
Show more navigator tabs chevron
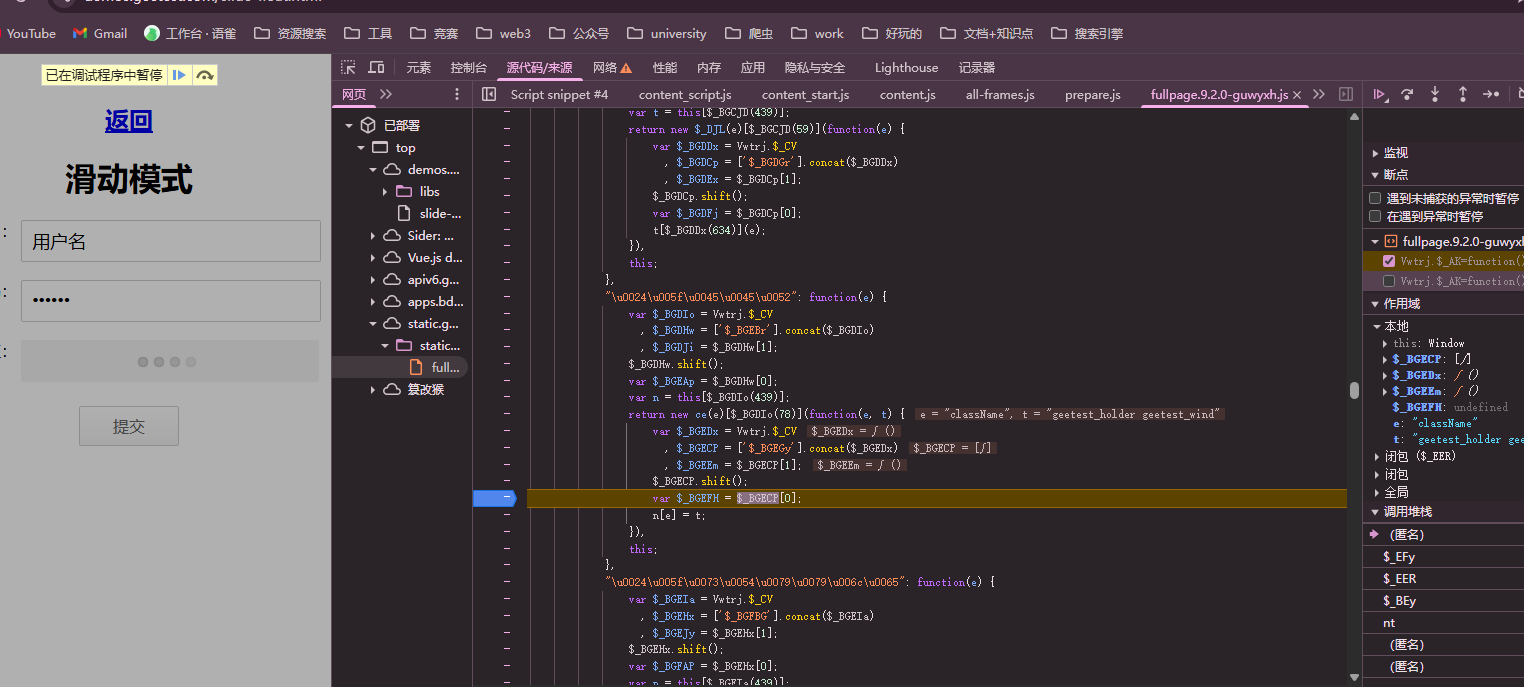point(386,94)
